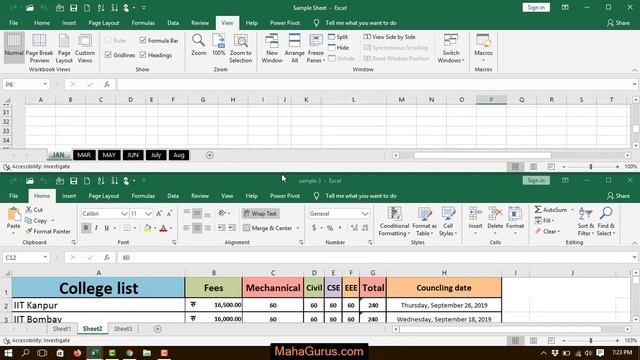640x360 pixels.
Task: Open General number format dropdown
Action: coord(365,213)
